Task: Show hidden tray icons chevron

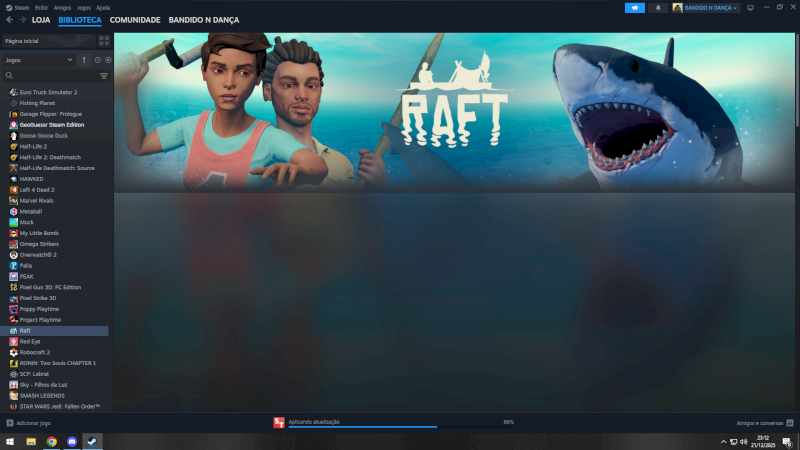Action: point(723,442)
